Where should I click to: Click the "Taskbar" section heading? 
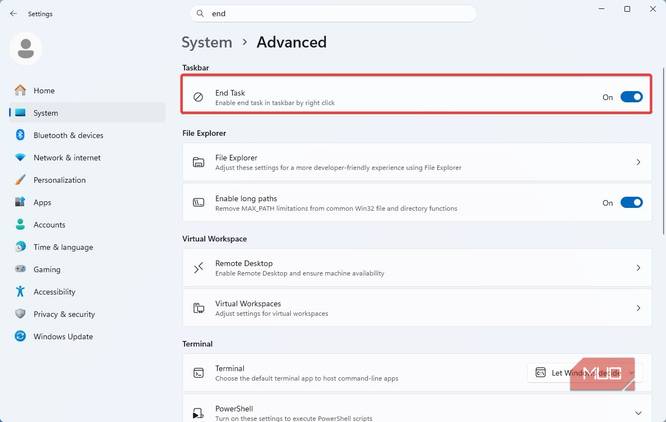pyautogui.click(x=195, y=68)
